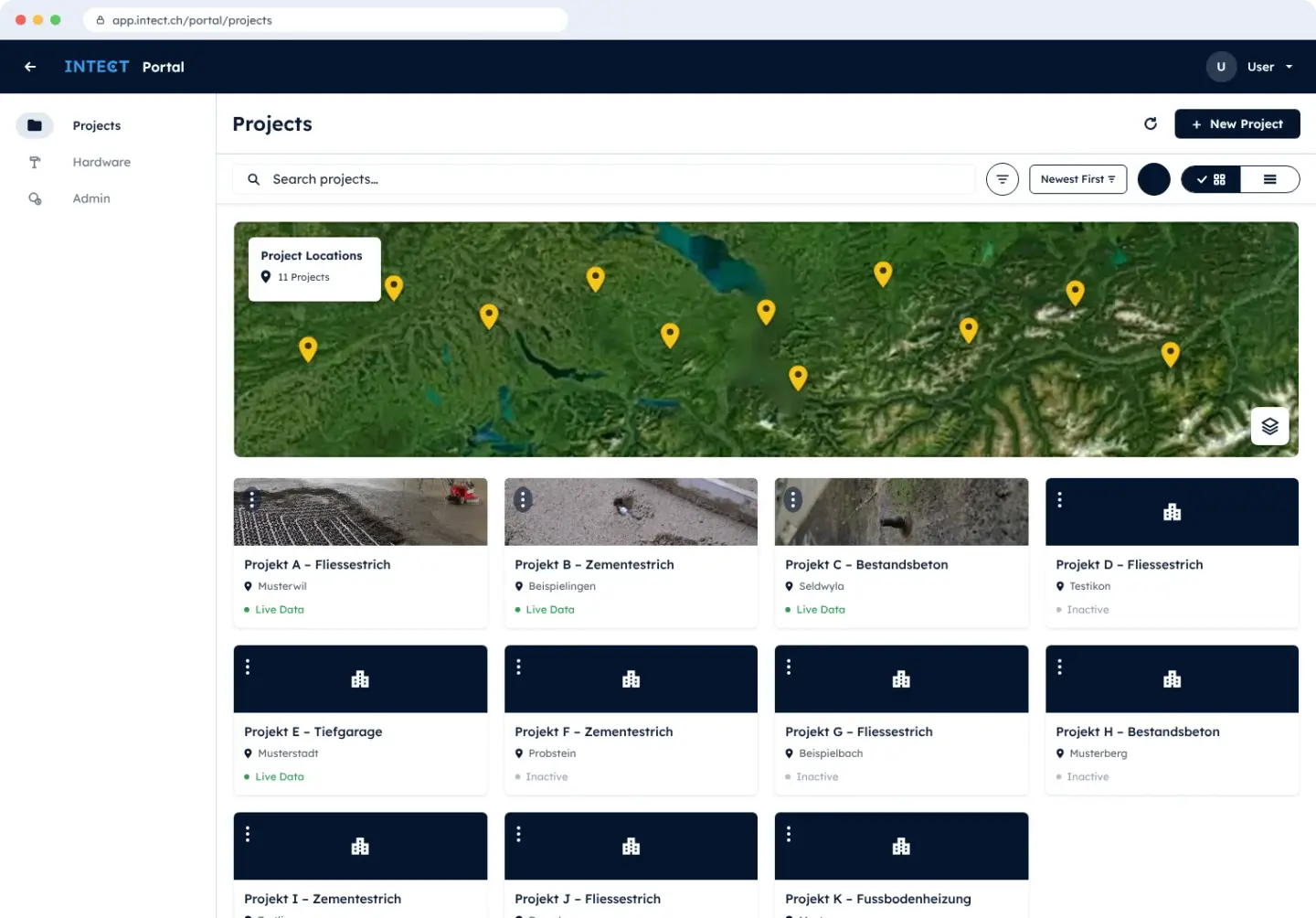
Task: Click the browser address bar URL
Action: [x=192, y=20]
